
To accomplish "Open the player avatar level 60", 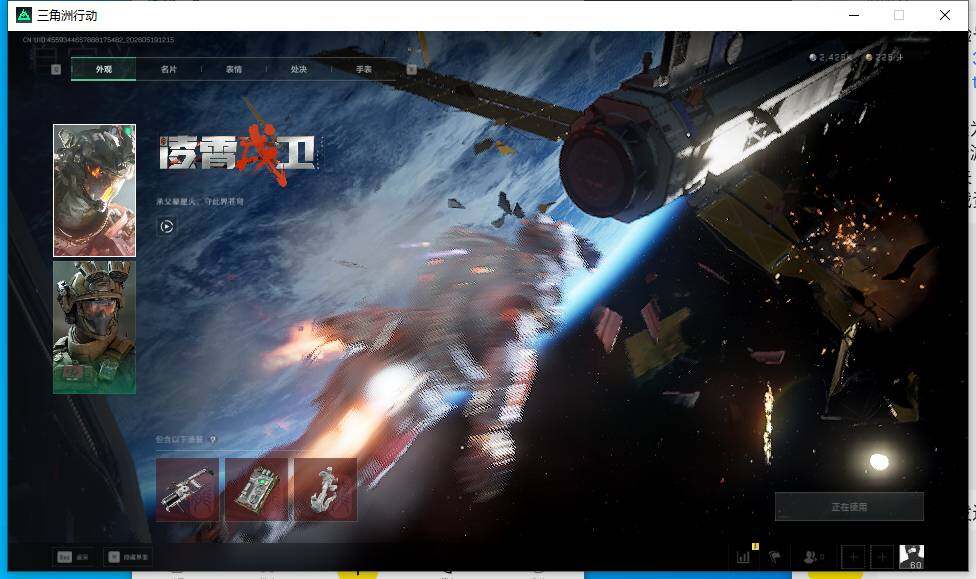I will click(911, 557).
